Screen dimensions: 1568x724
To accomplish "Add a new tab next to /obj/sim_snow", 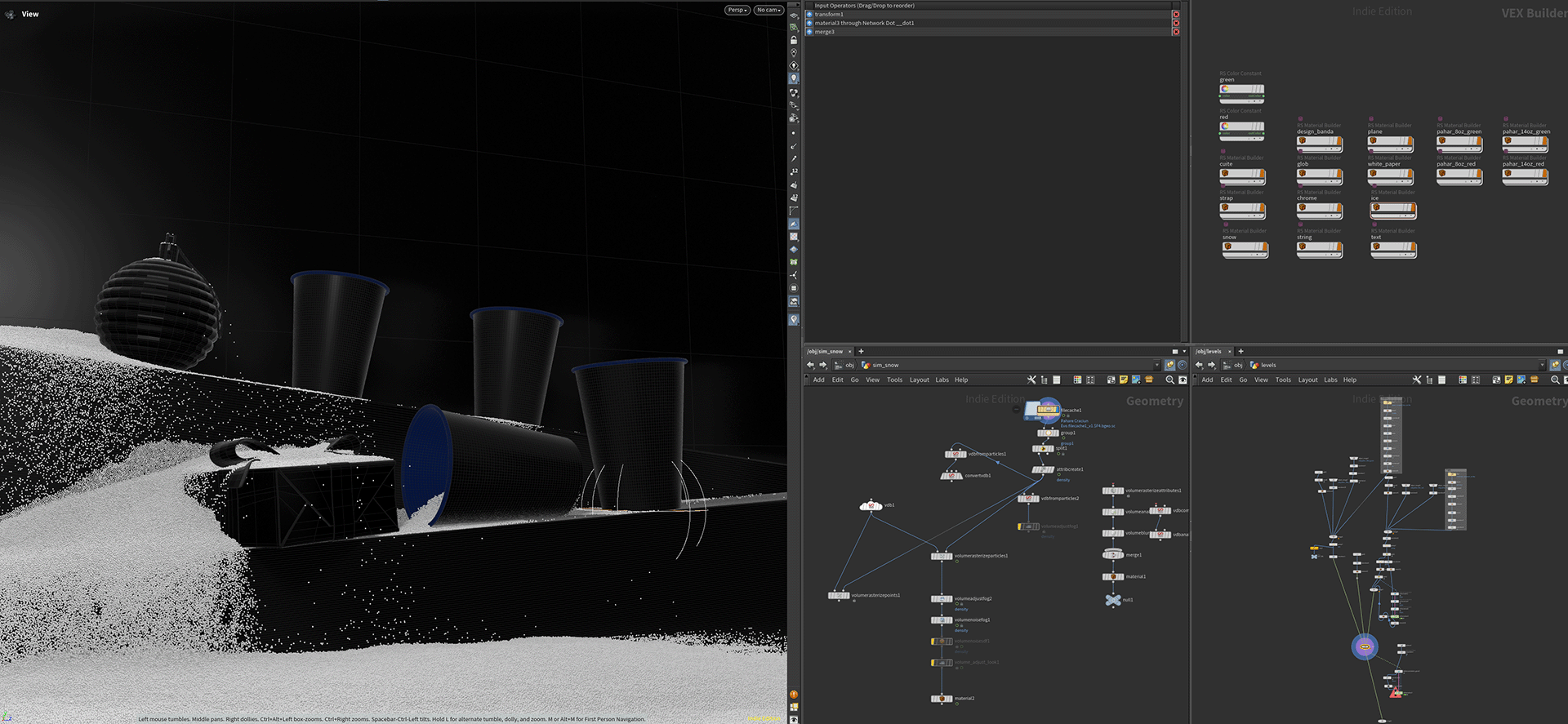I will 861,352.
